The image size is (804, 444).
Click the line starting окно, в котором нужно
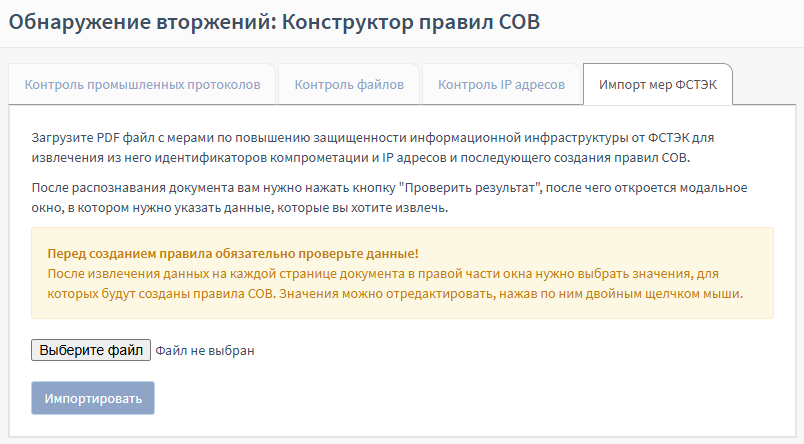pyautogui.click(x=240, y=210)
